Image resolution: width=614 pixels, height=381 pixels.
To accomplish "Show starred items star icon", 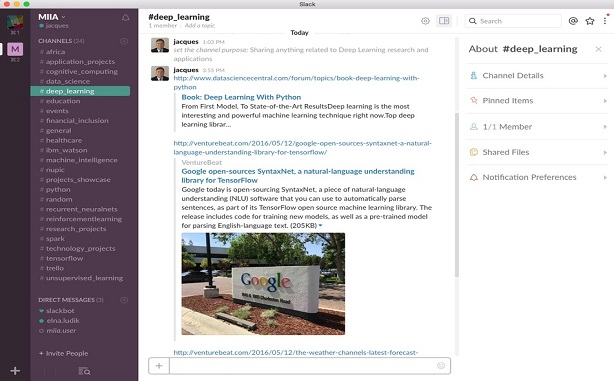I will click(x=590, y=21).
